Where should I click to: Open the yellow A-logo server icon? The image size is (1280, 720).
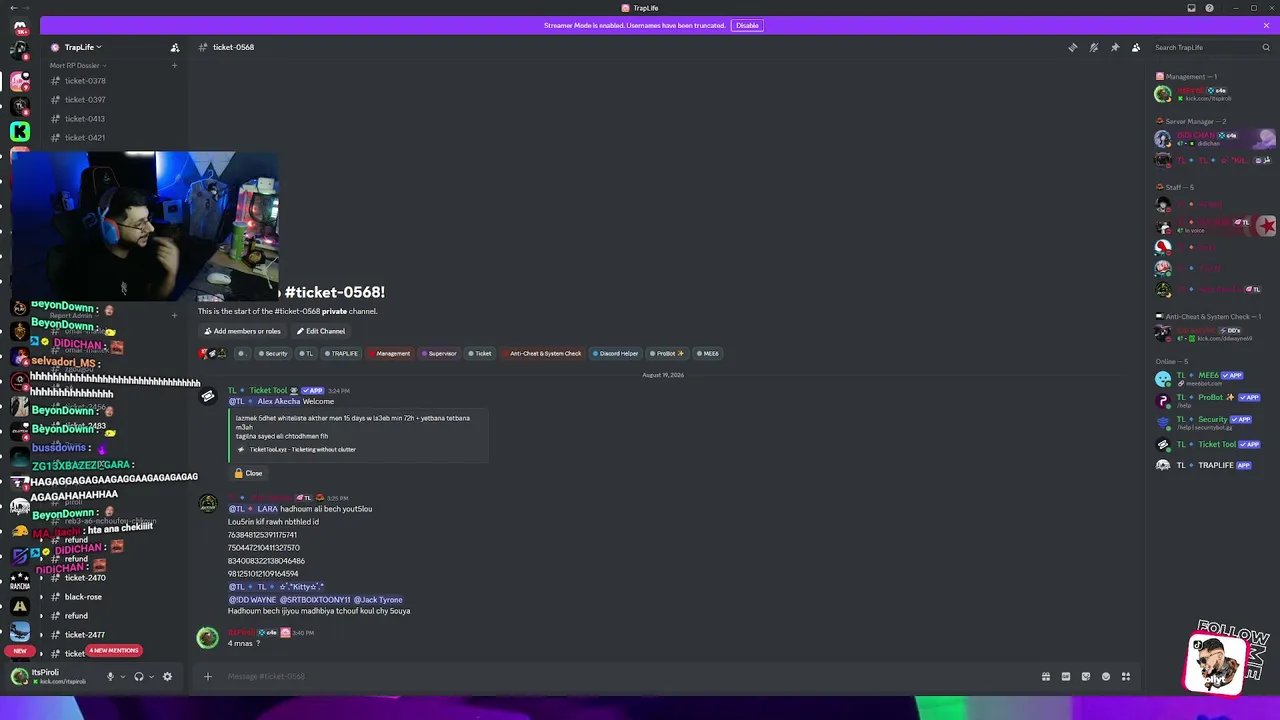19,606
